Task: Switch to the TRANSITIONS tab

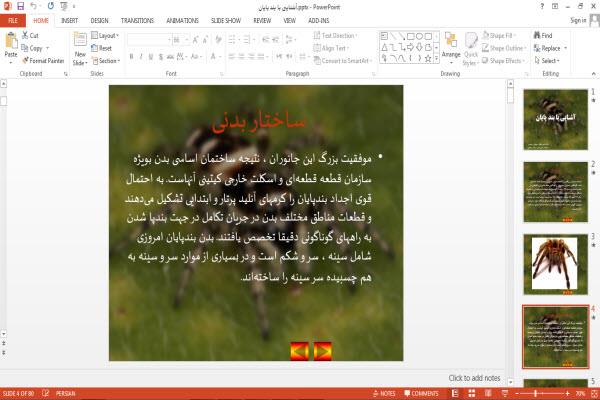Action: coord(137,21)
